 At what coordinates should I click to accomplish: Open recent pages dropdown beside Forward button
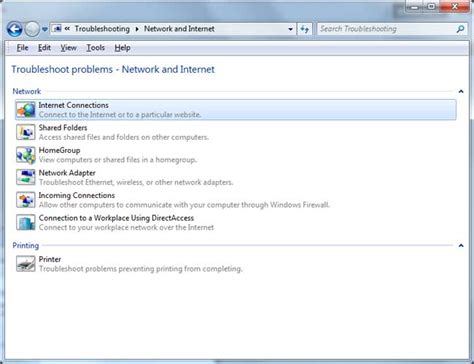point(45,29)
